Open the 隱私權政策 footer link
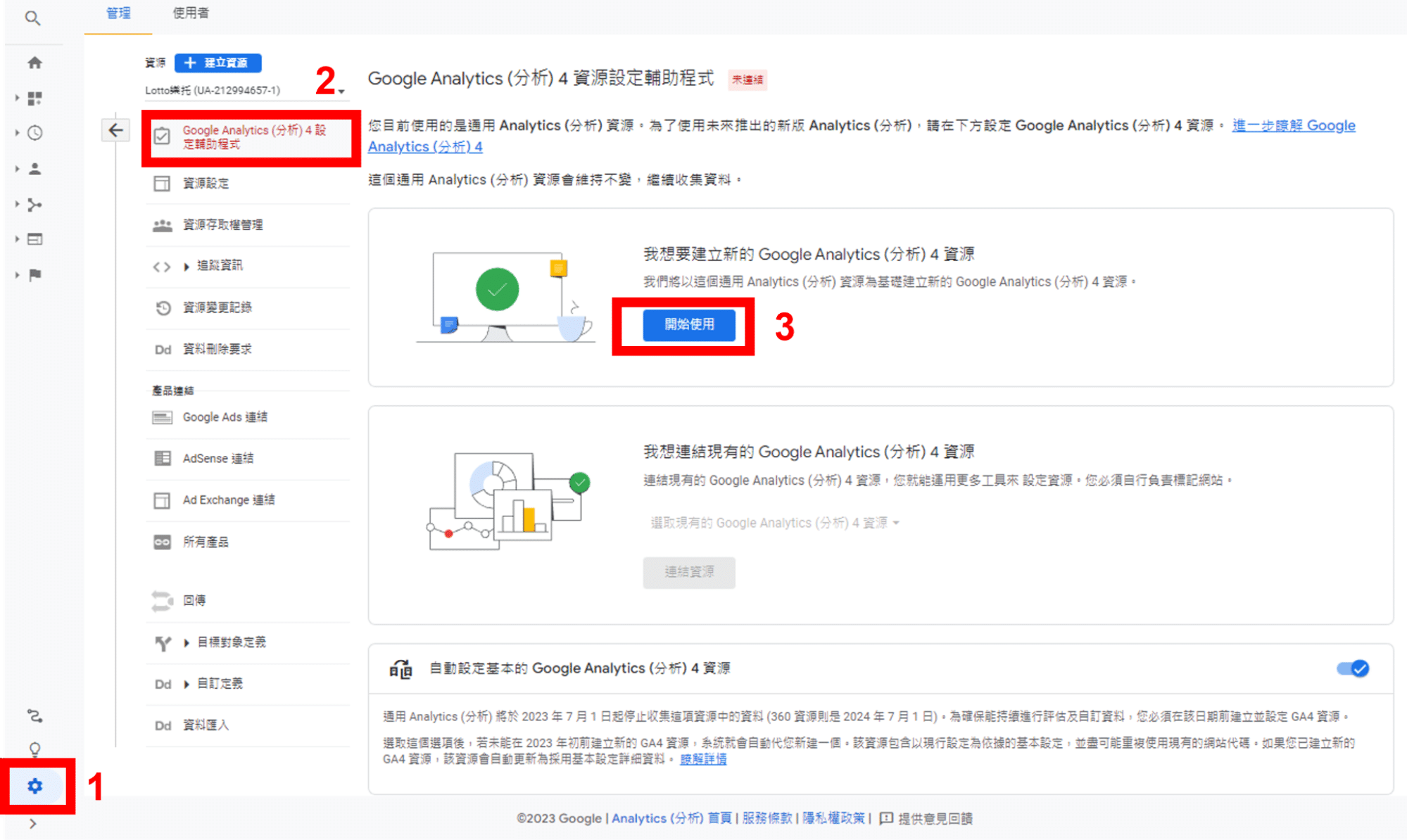Image resolution: width=1407 pixels, height=840 pixels. [x=833, y=818]
